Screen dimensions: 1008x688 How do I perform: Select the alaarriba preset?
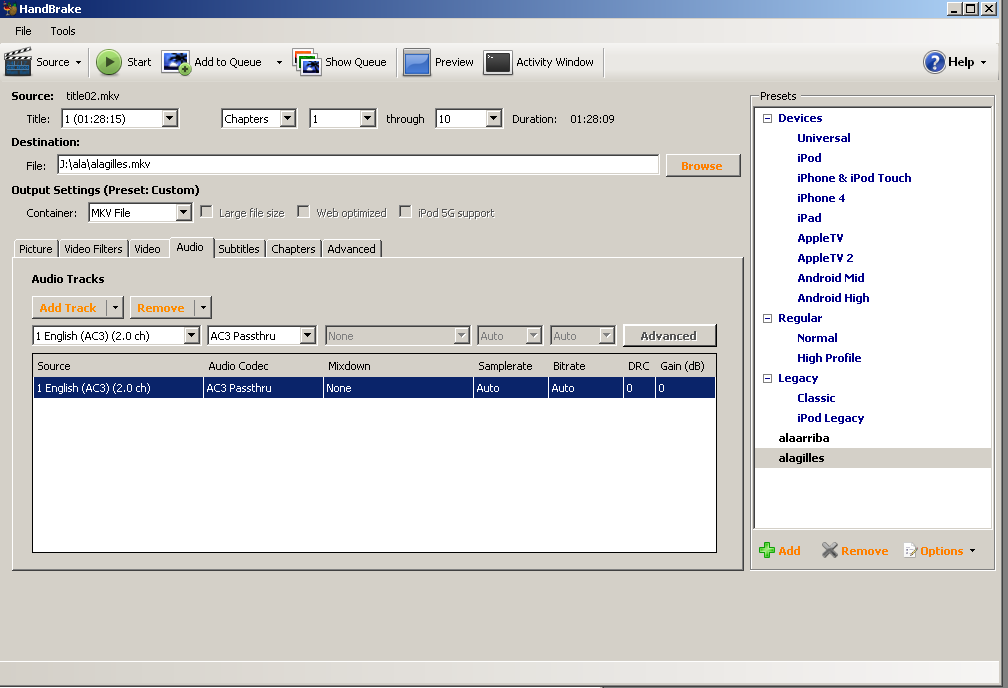click(x=804, y=438)
